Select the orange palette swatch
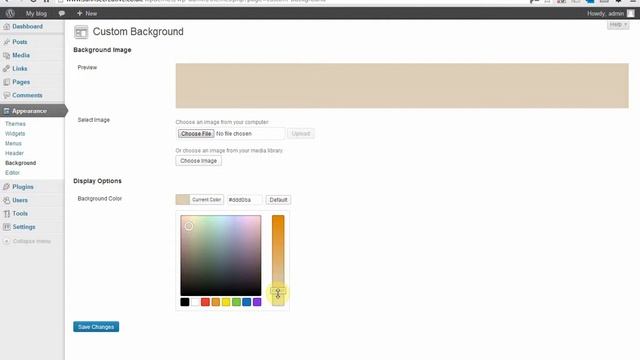This screenshot has width=640, height=360. coord(216,302)
